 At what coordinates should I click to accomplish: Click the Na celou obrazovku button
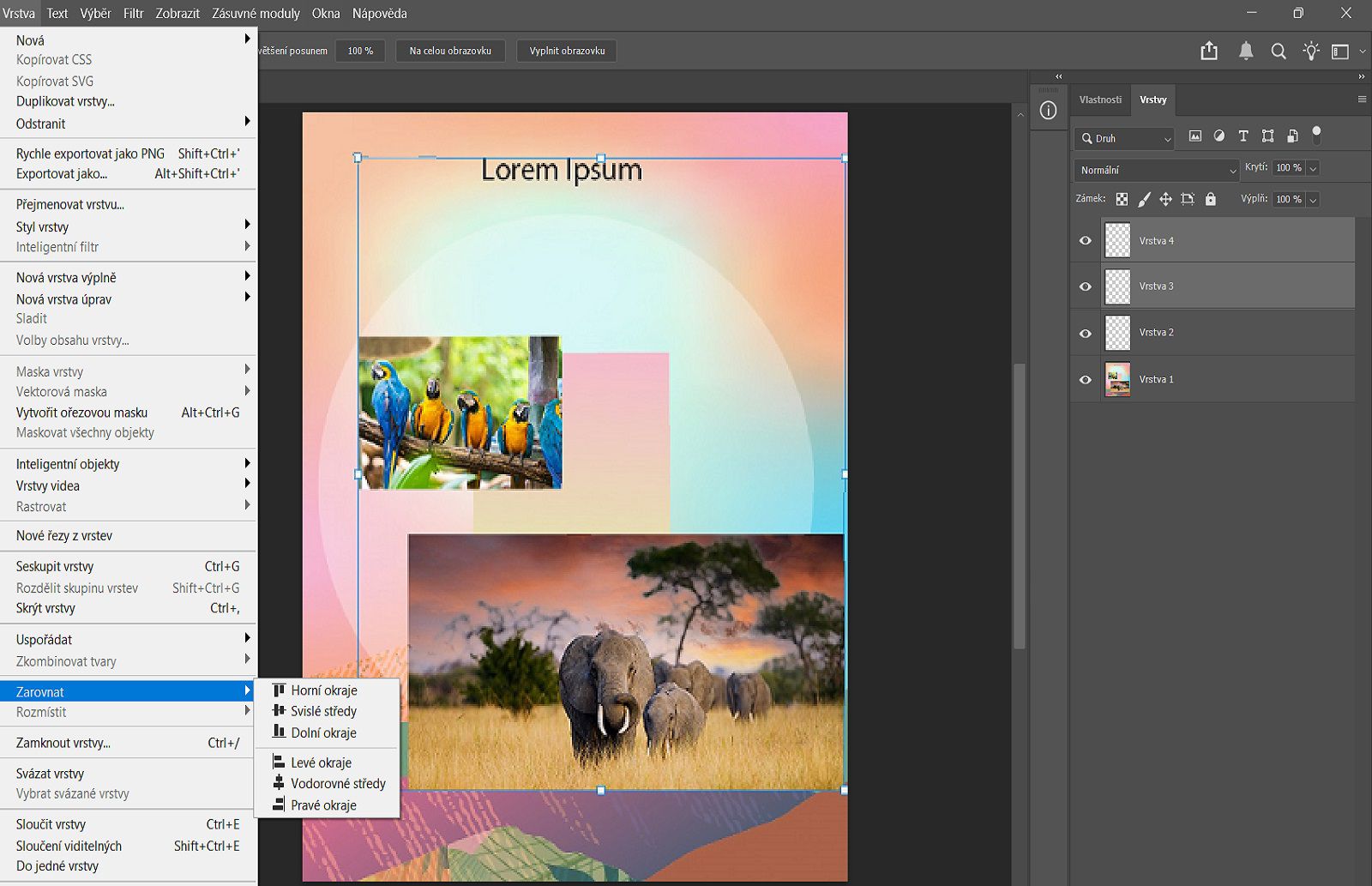450,51
